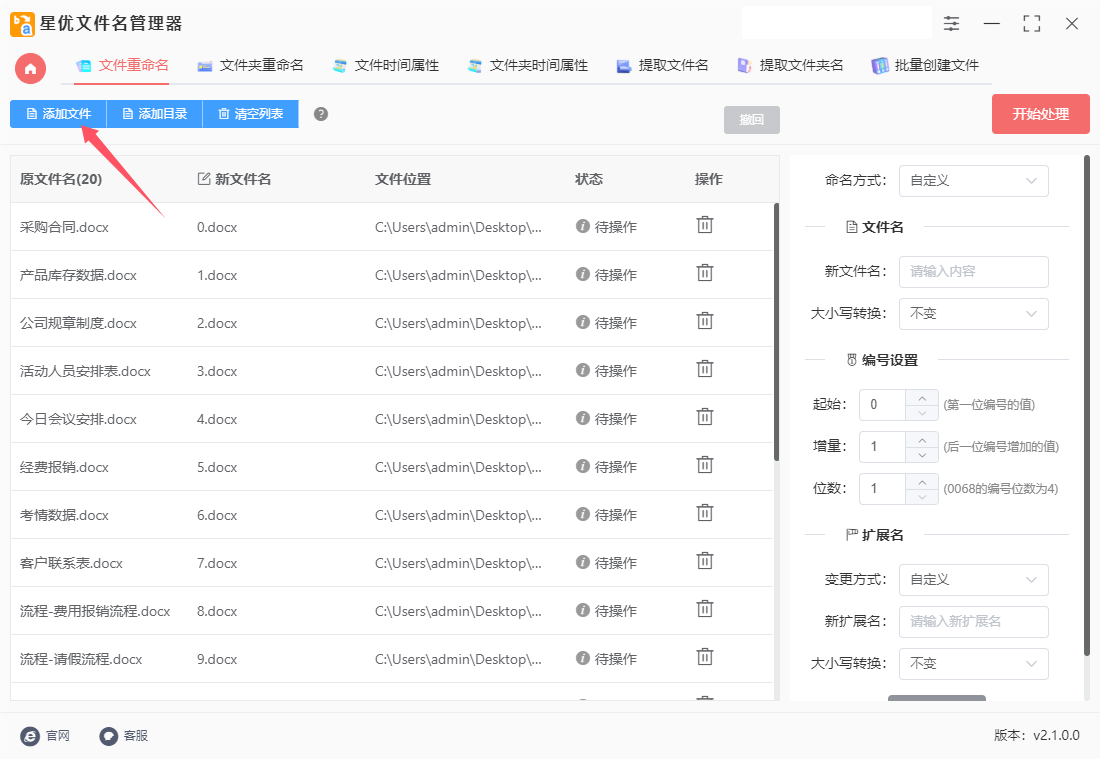Delete the 产品库存数据.docx row via trash icon

click(x=704, y=273)
